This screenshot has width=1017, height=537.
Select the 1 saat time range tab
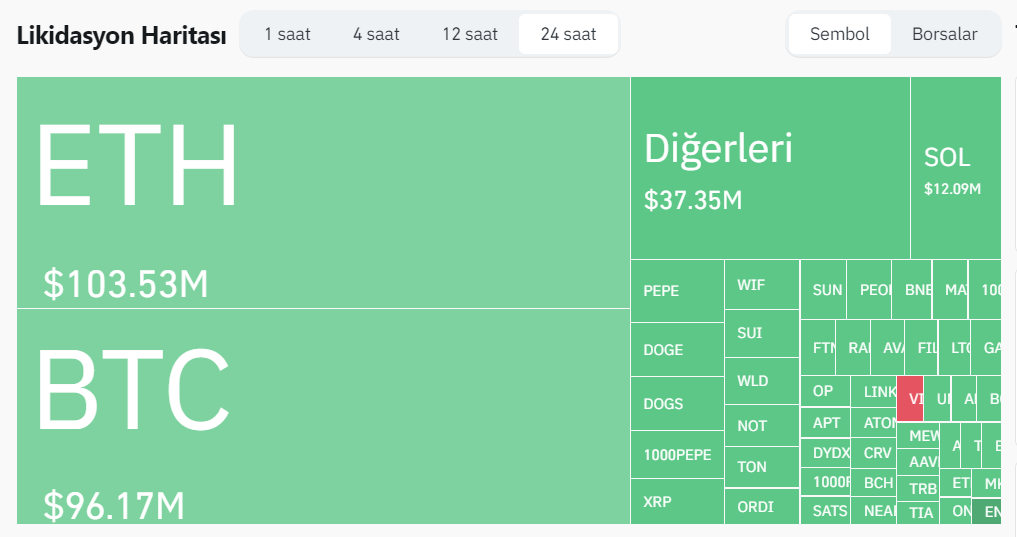(287, 34)
